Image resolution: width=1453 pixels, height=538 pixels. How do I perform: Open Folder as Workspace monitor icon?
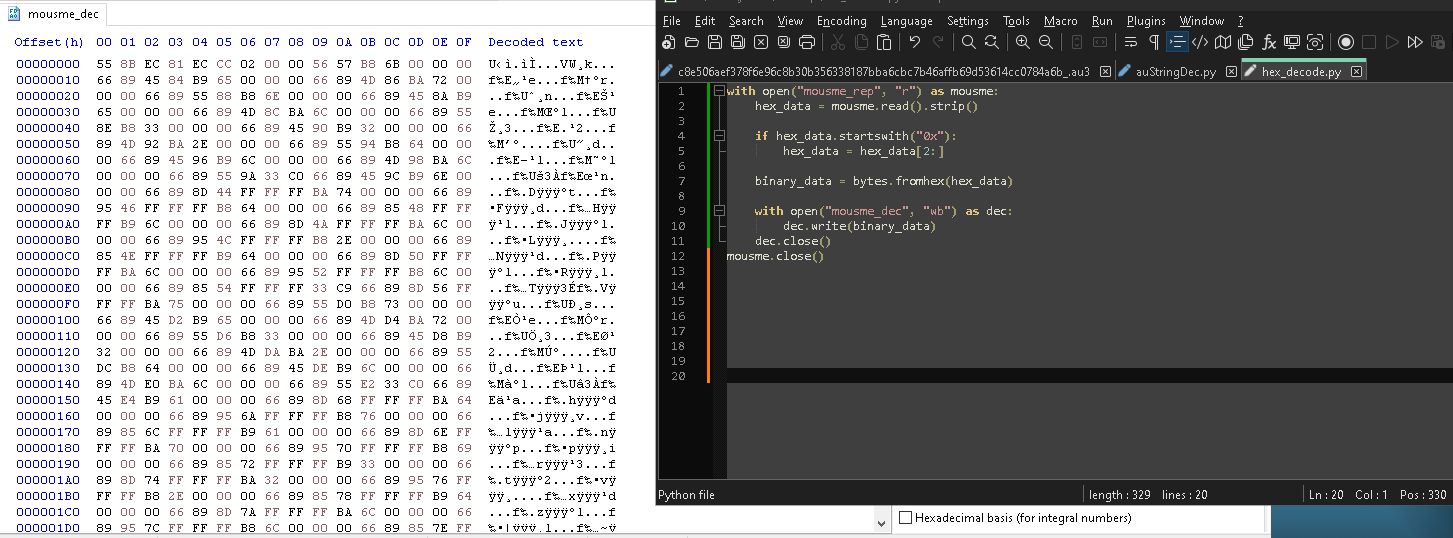[x=1292, y=42]
